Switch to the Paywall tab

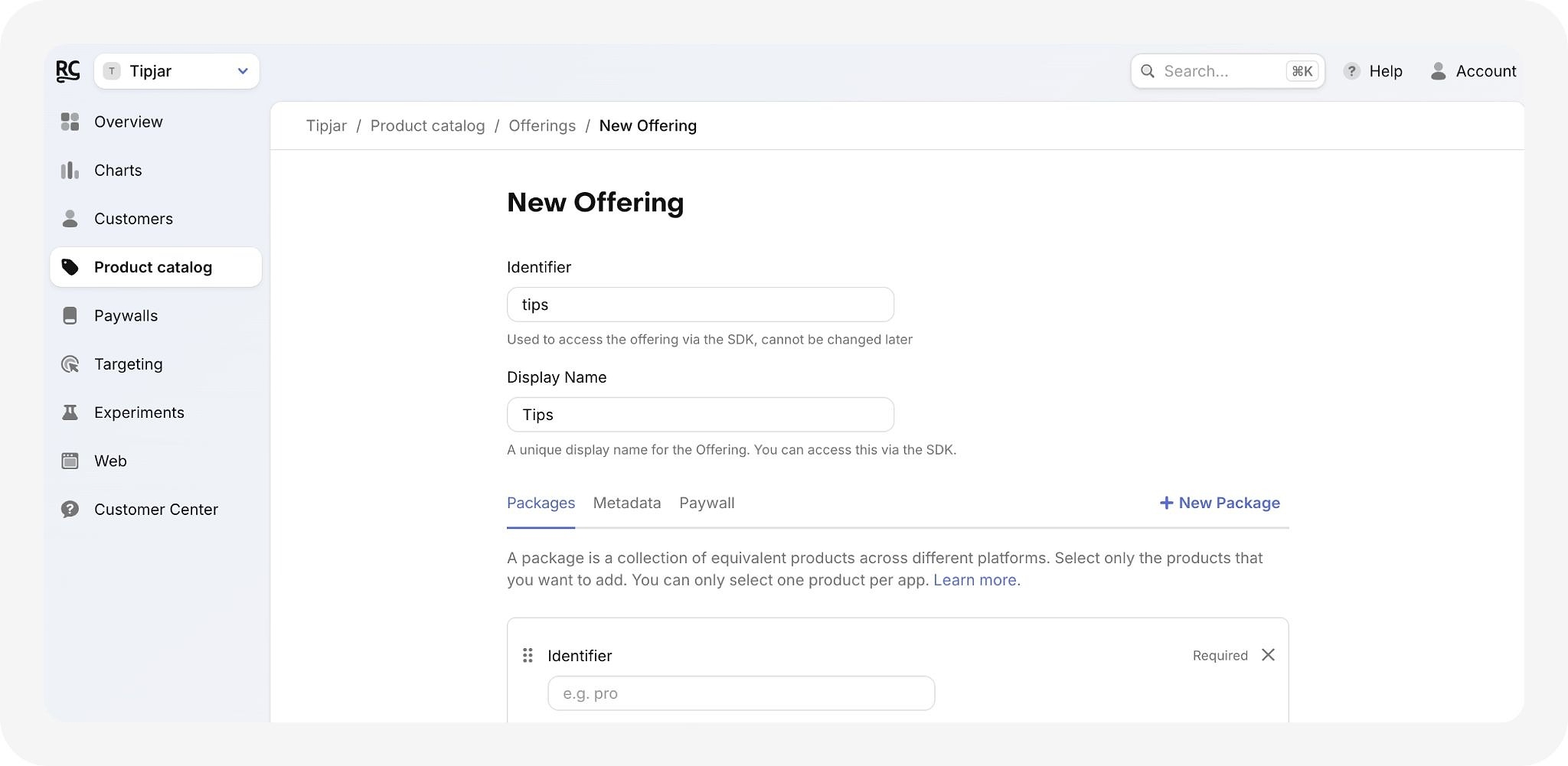pos(707,503)
